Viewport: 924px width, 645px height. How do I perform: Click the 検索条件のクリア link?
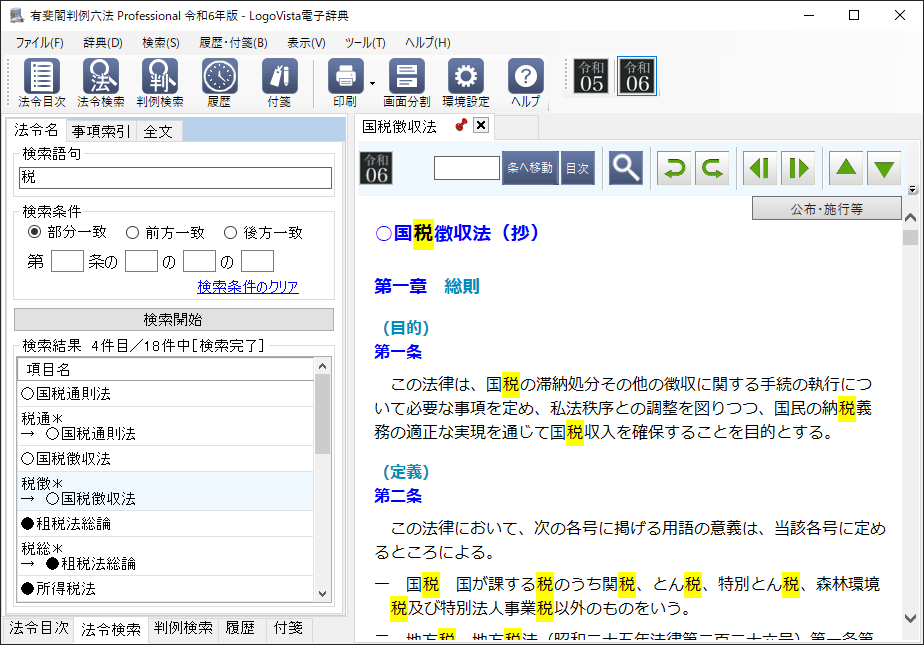247,287
